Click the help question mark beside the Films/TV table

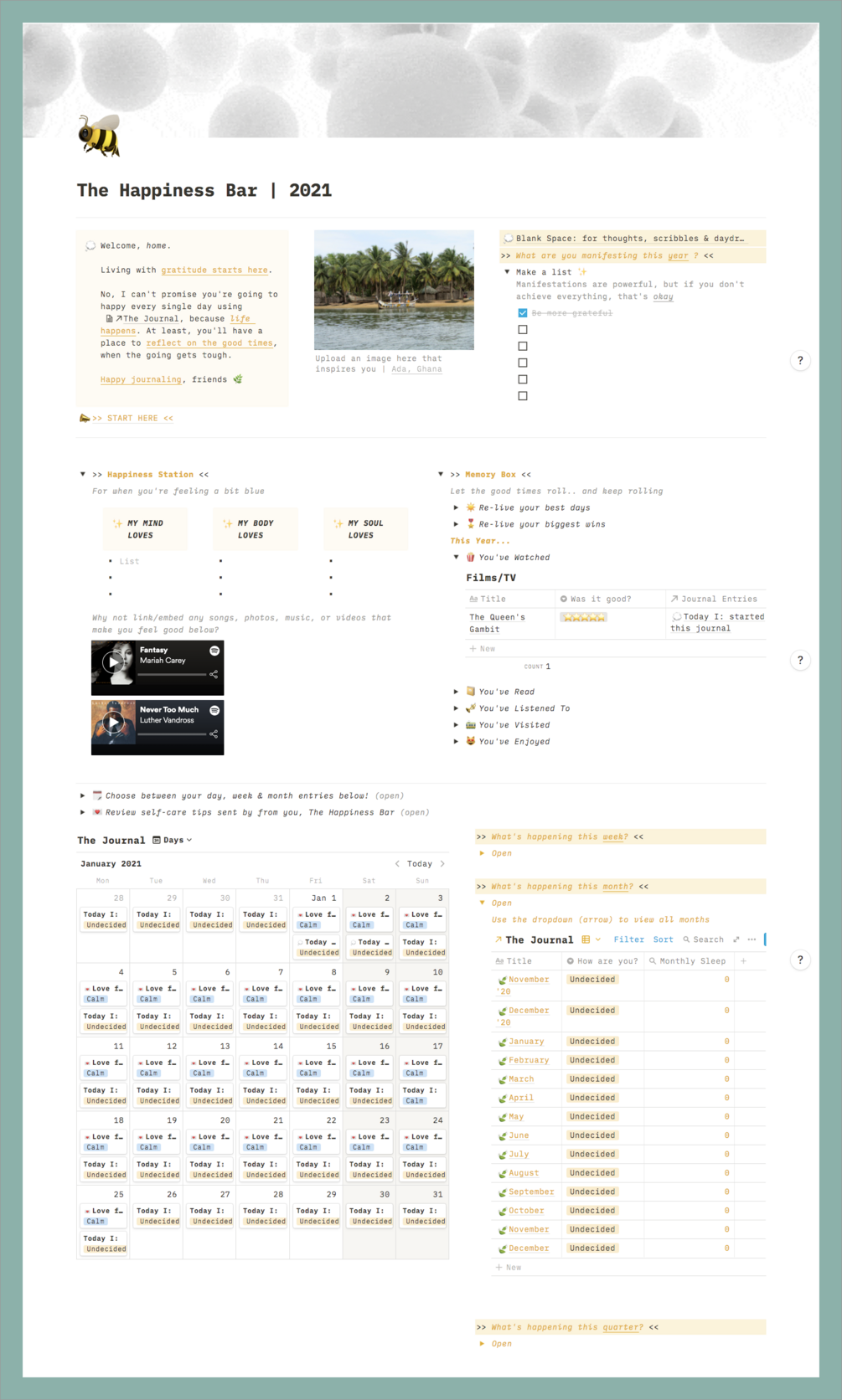[x=800, y=661]
